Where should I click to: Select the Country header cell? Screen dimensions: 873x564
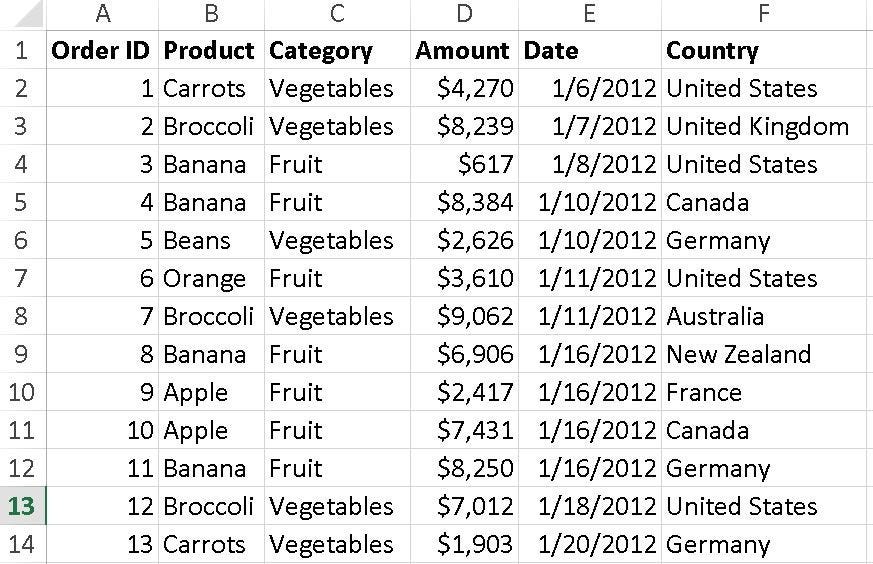[713, 50]
